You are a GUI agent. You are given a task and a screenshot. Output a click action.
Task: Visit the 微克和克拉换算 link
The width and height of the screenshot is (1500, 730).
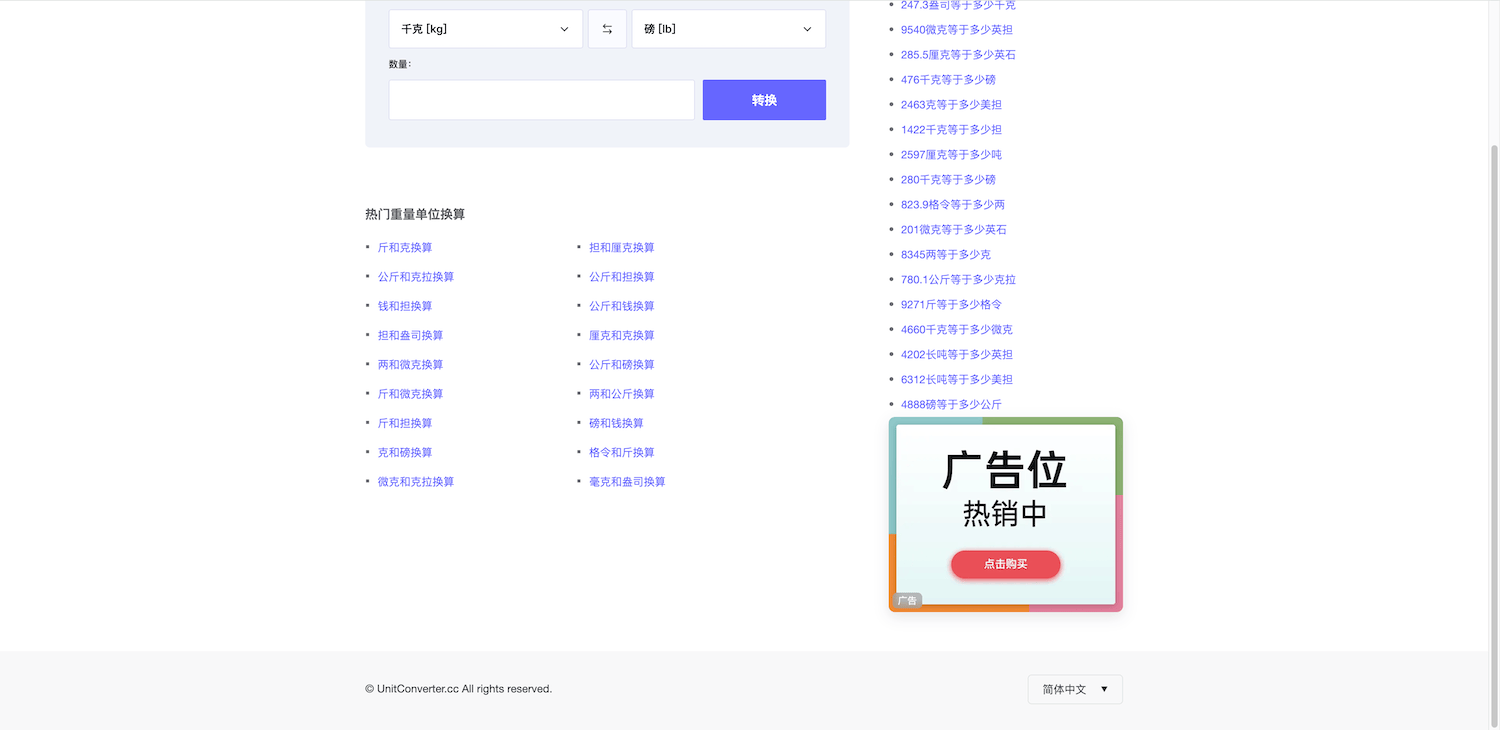pyautogui.click(x=416, y=482)
